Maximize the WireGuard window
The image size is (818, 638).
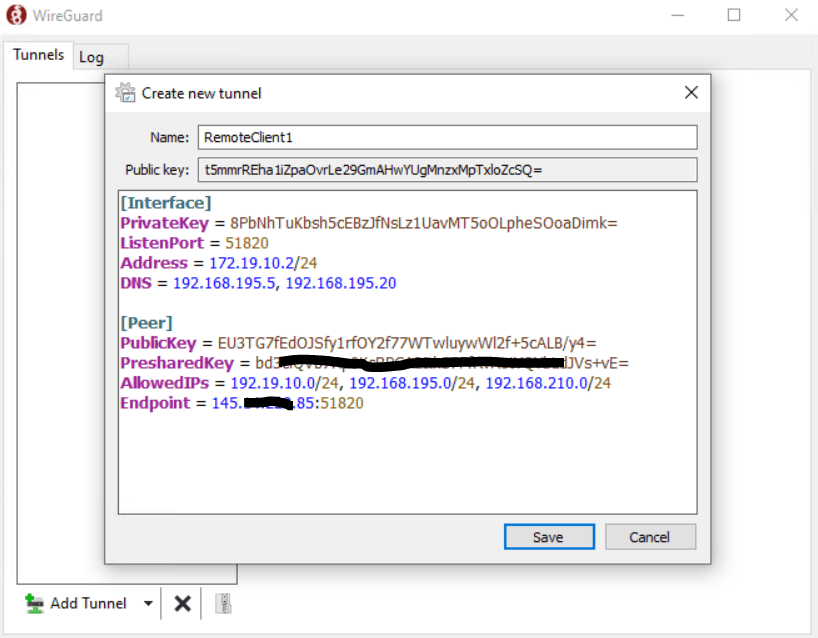click(734, 15)
